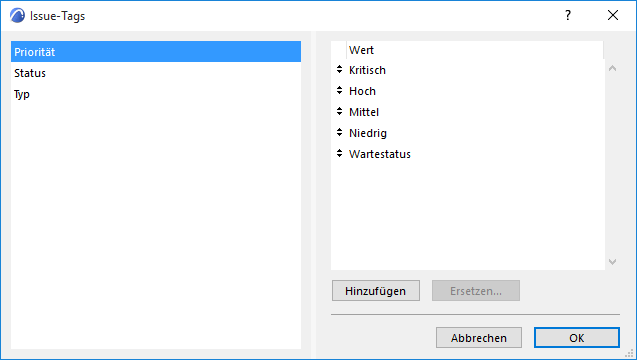This screenshot has height=360, width=637.
Task: Cancel with the Abbrechen button
Action: [479, 338]
